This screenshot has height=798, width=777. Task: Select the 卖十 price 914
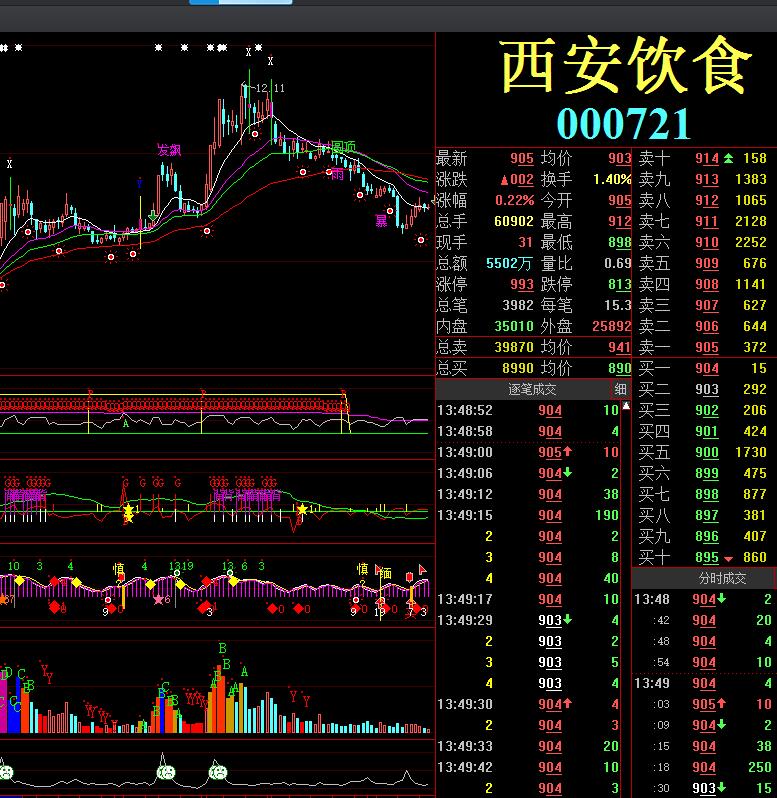click(x=707, y=159)
